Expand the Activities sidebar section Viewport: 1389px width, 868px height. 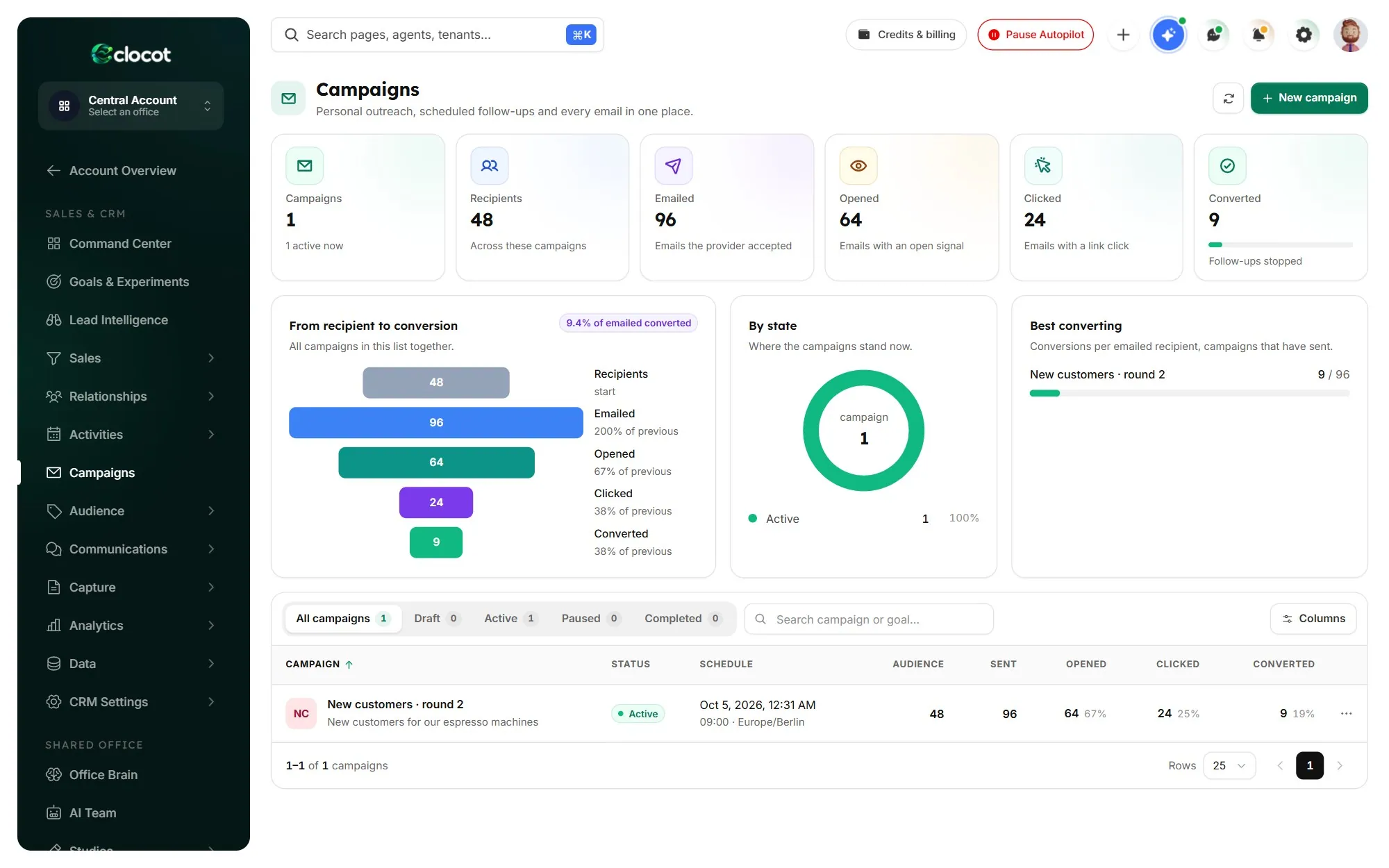[x=131, y=435]
